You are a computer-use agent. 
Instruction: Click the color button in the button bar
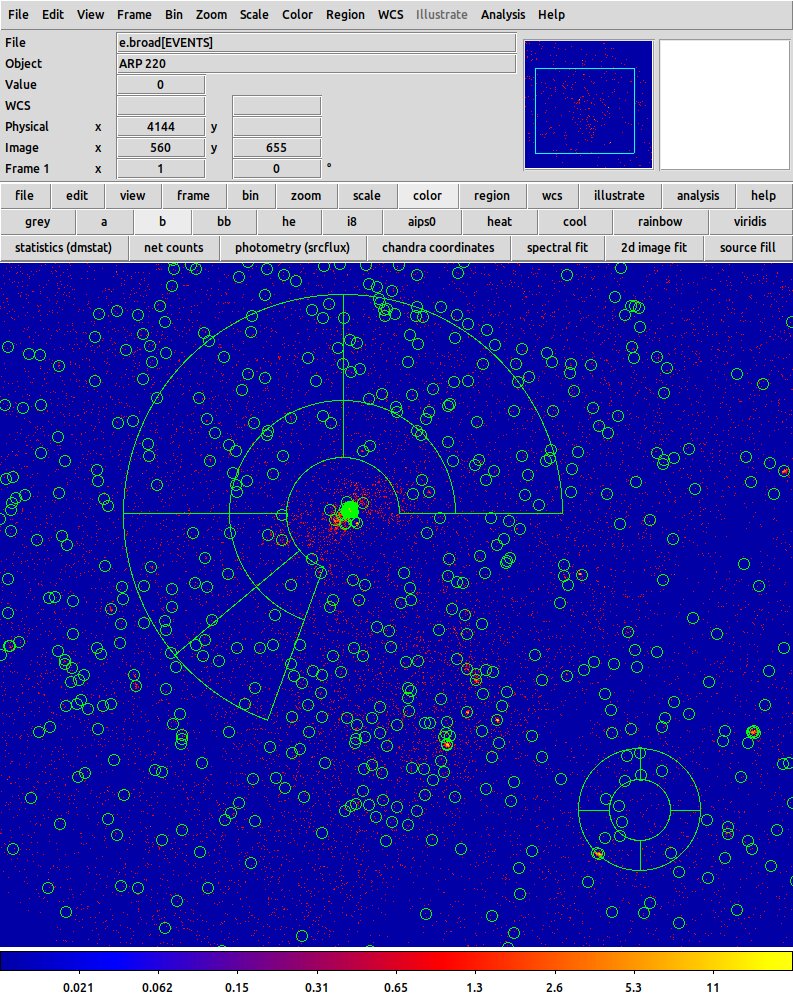(428, 195)
